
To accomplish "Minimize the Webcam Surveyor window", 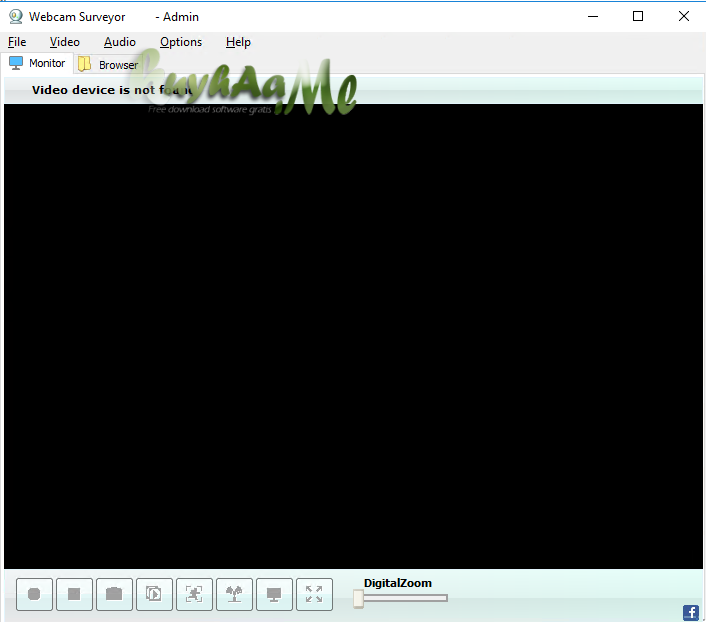I will 593,16.
